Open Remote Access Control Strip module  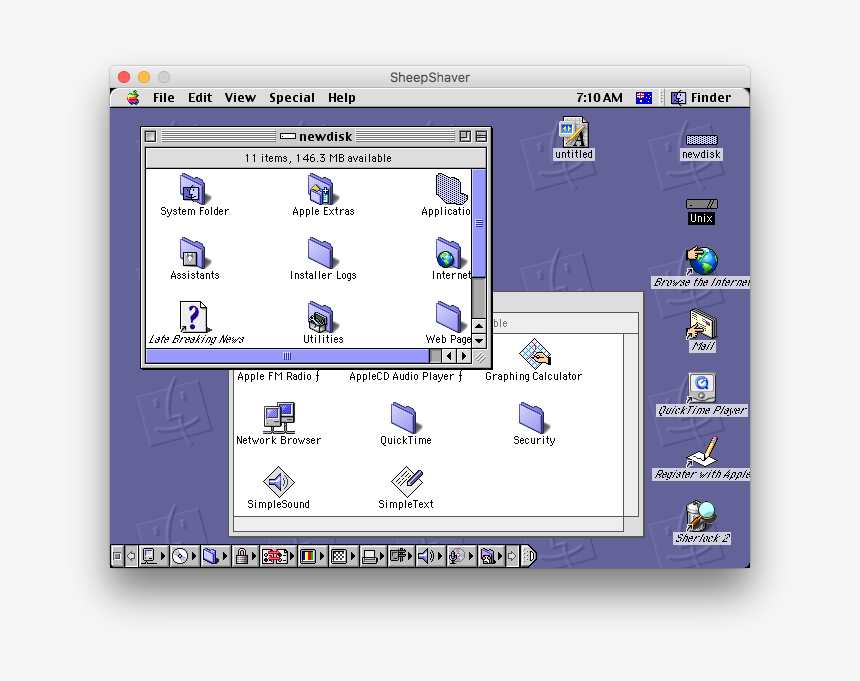point(401,557)
